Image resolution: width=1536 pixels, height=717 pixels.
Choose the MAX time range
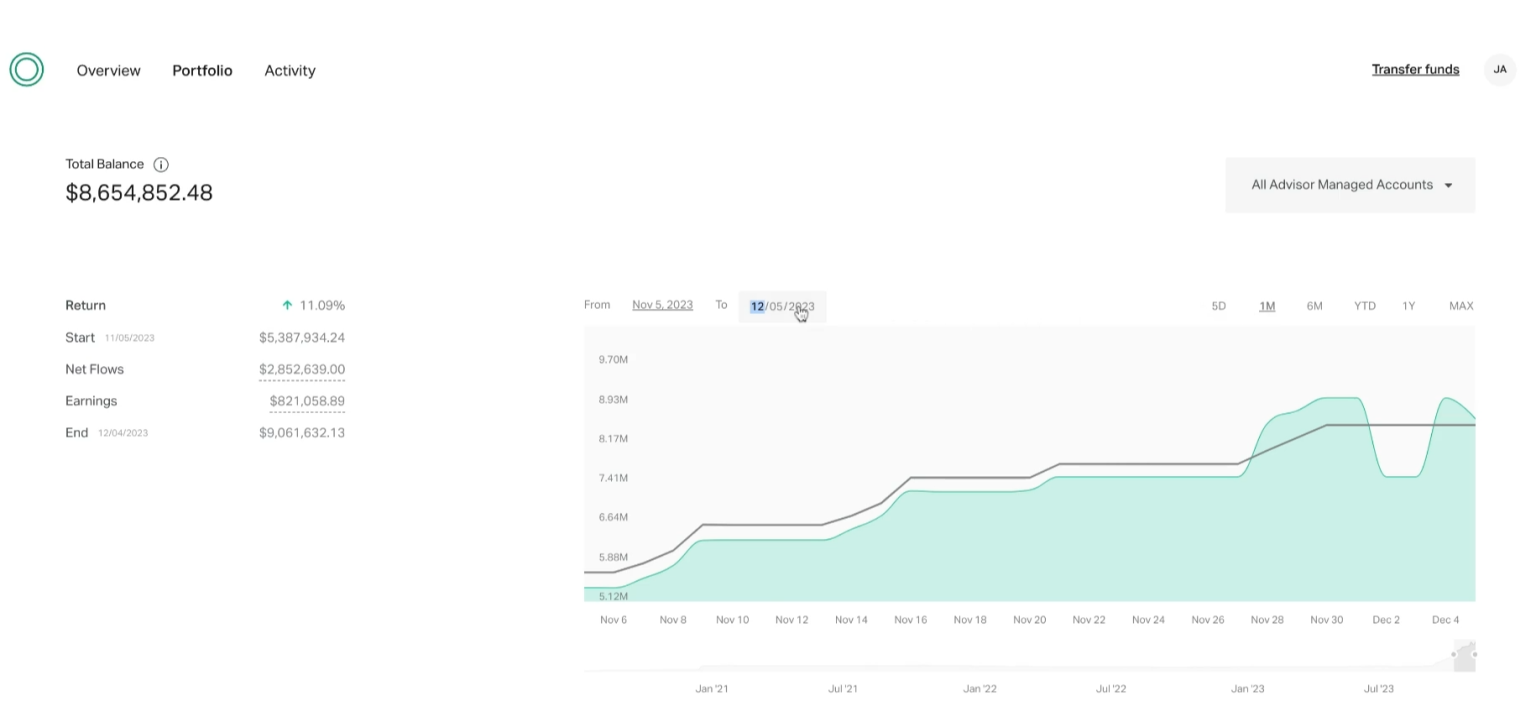[x=1460, y=306]
